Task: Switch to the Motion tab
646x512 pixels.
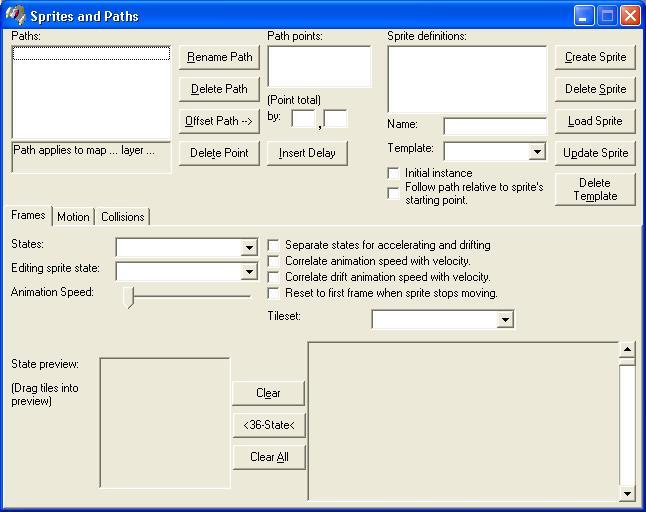Action: pyautogui.click(x=73, y=217)
